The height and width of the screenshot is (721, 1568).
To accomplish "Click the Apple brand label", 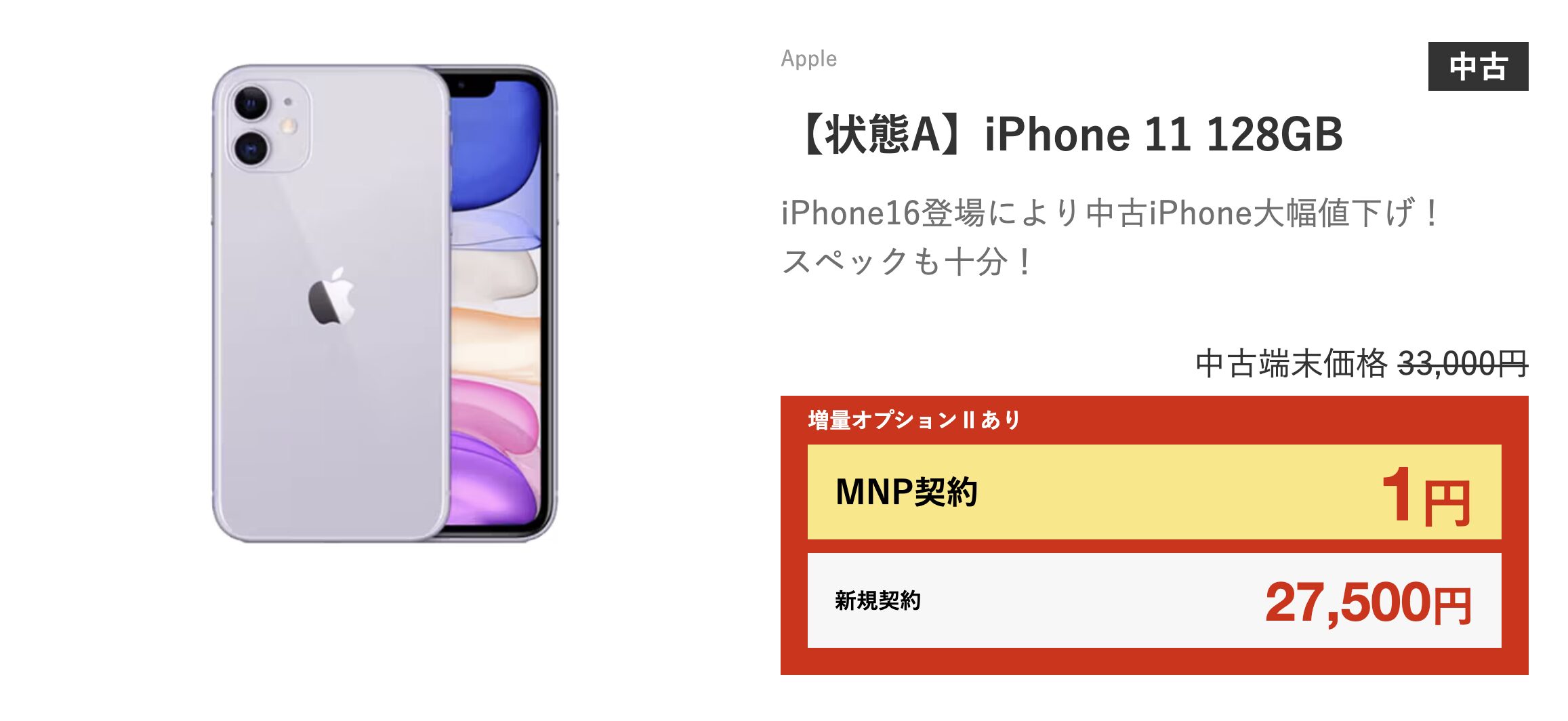I will (808, 59).
